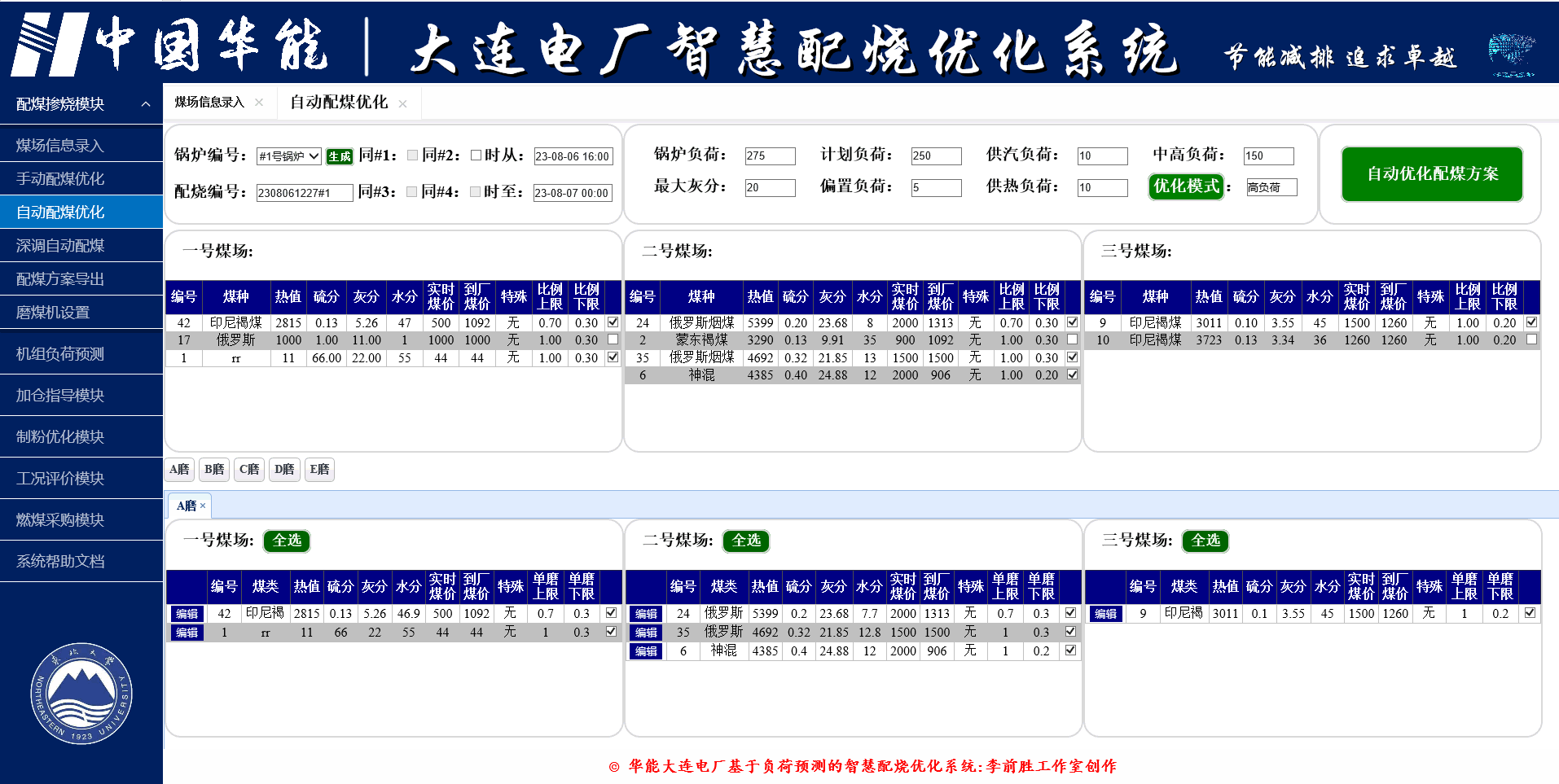Close the 煤场信息录入 tab
Image resolution: width=1559 pixels, height=784 pixels.
(x=259, y=103)
